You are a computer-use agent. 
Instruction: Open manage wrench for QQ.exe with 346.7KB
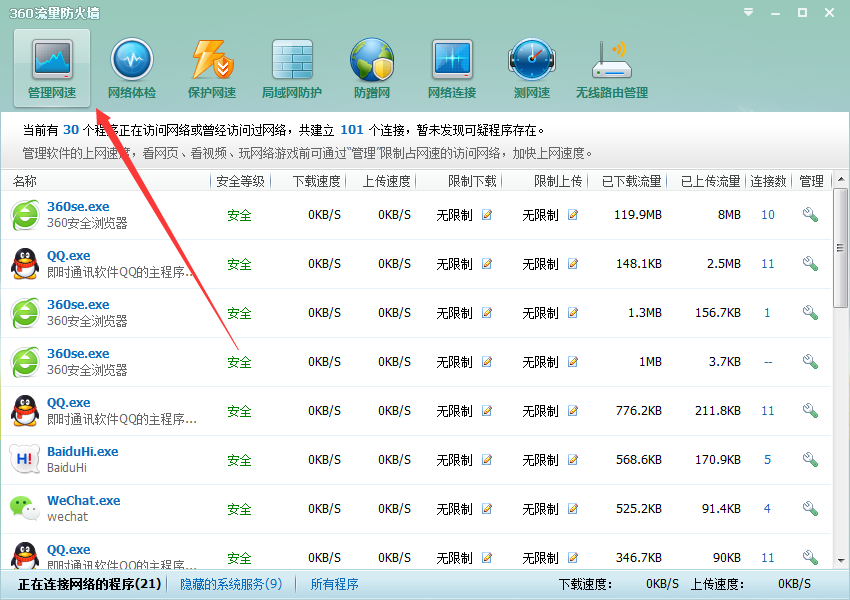click(810, 557)
